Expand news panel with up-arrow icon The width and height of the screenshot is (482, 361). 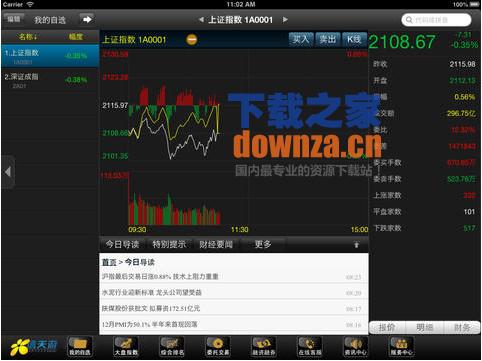pos(356,245)
